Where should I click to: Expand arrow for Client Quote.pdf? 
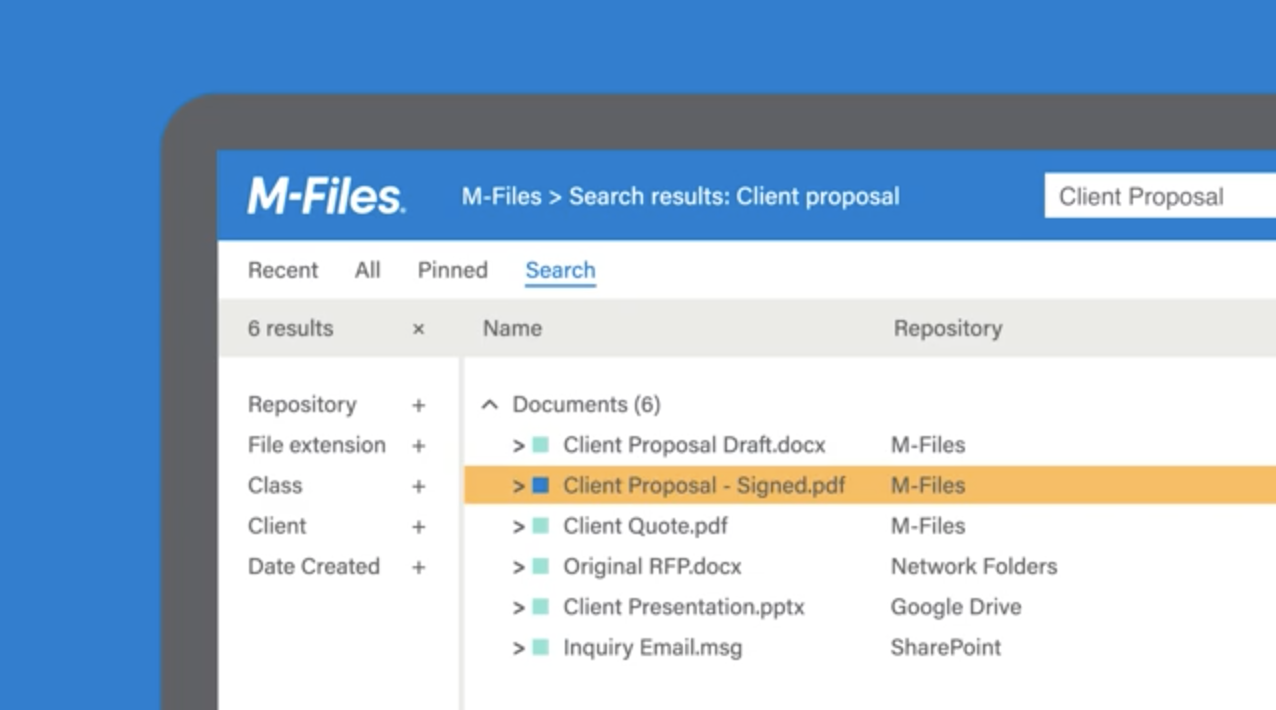[x=519, y=527]
